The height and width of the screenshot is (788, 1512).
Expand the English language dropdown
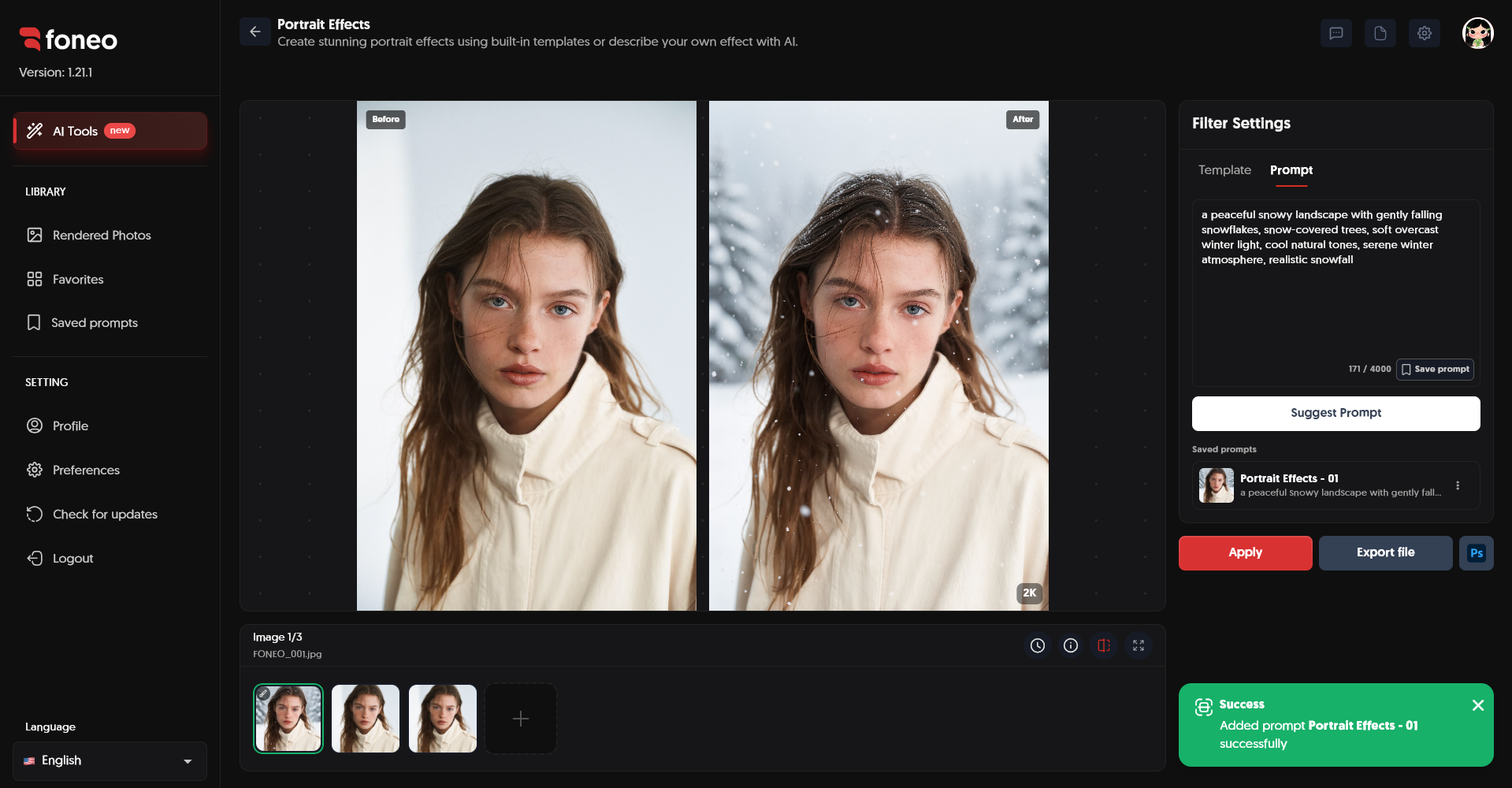(110, 760)
